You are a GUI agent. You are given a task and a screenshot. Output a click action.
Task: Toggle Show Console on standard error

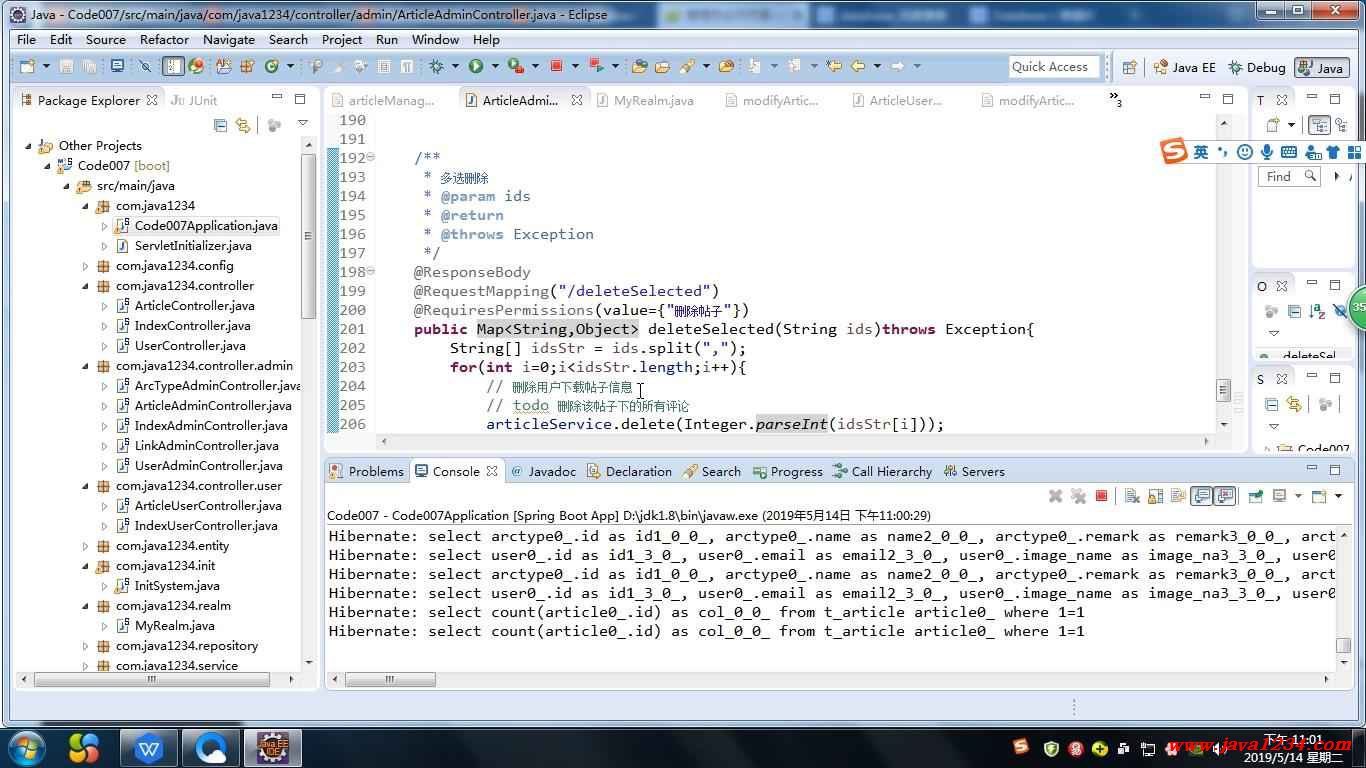pos(1225,496)
